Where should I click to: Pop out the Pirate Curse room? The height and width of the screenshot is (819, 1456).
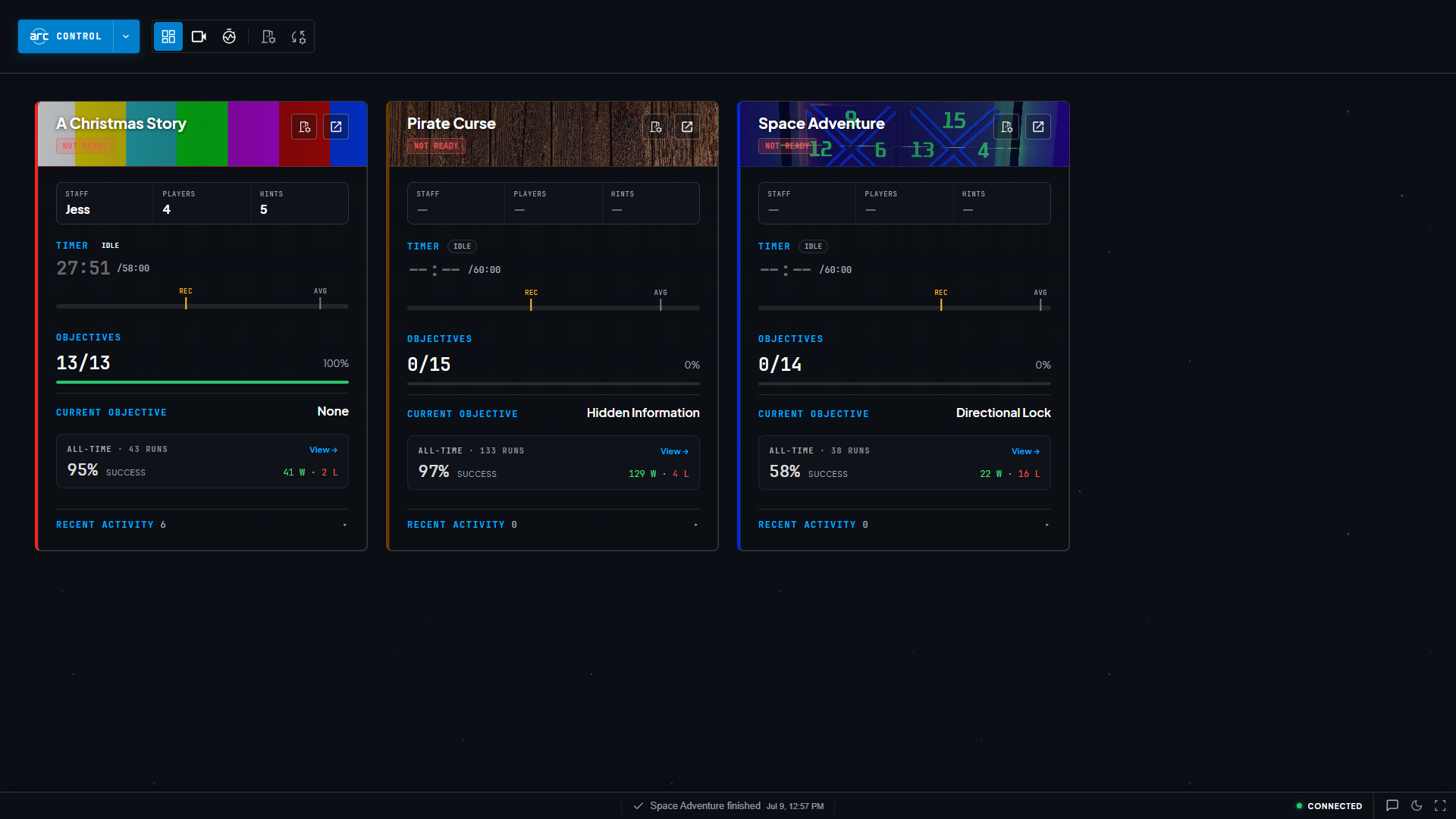687,127
